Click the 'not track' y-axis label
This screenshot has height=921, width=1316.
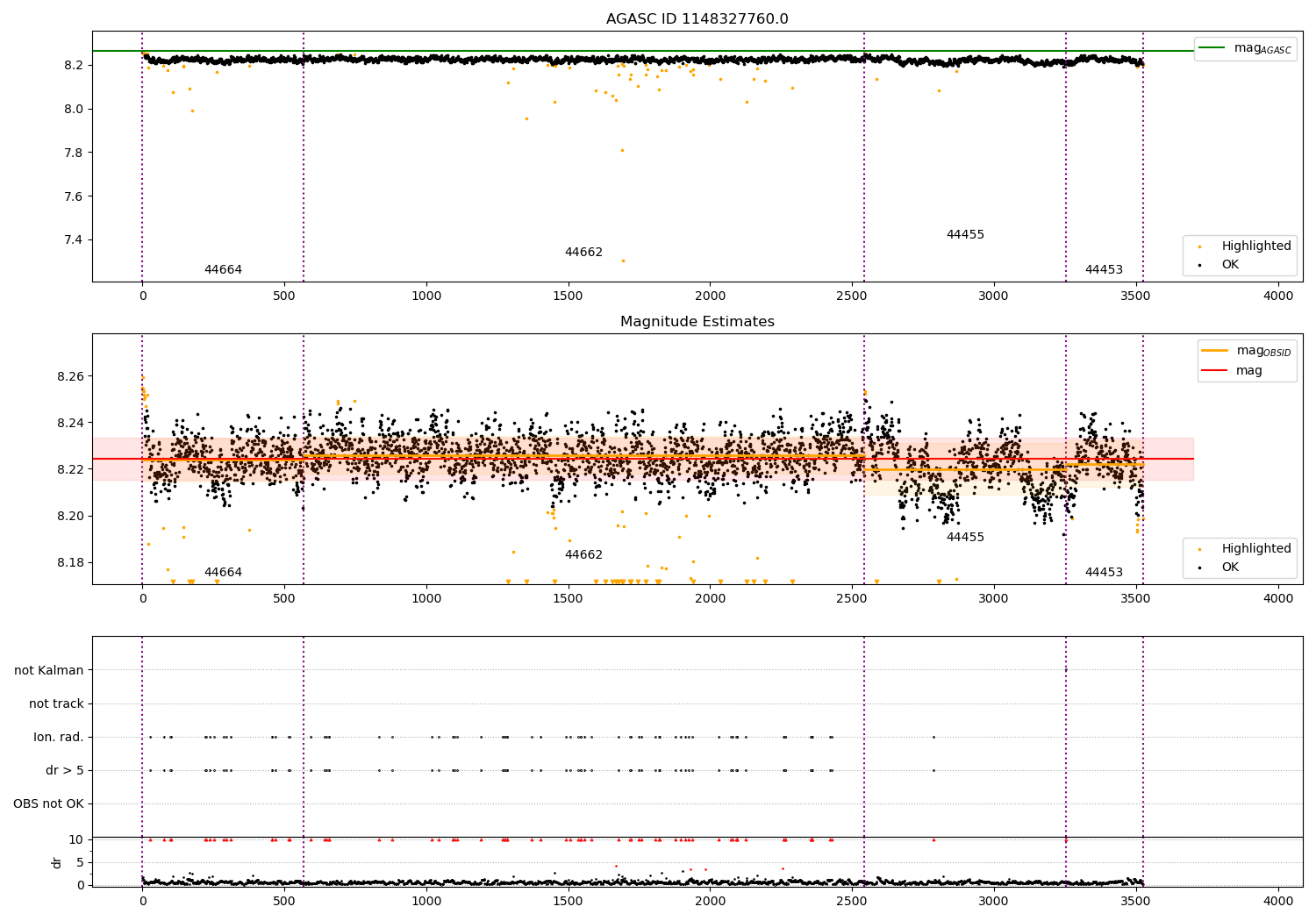tap(56, 704)
